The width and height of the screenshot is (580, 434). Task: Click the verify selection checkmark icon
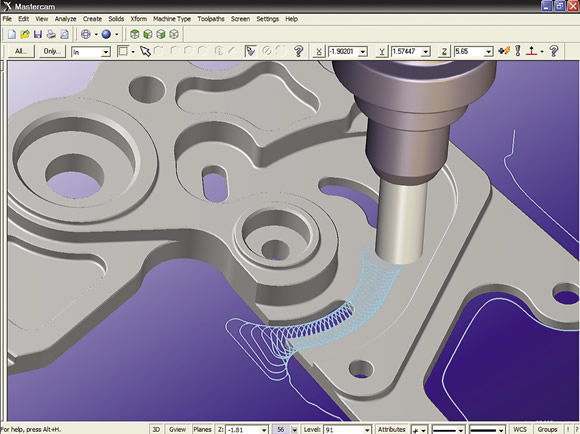pyautogui.click(x=250, y=51)
